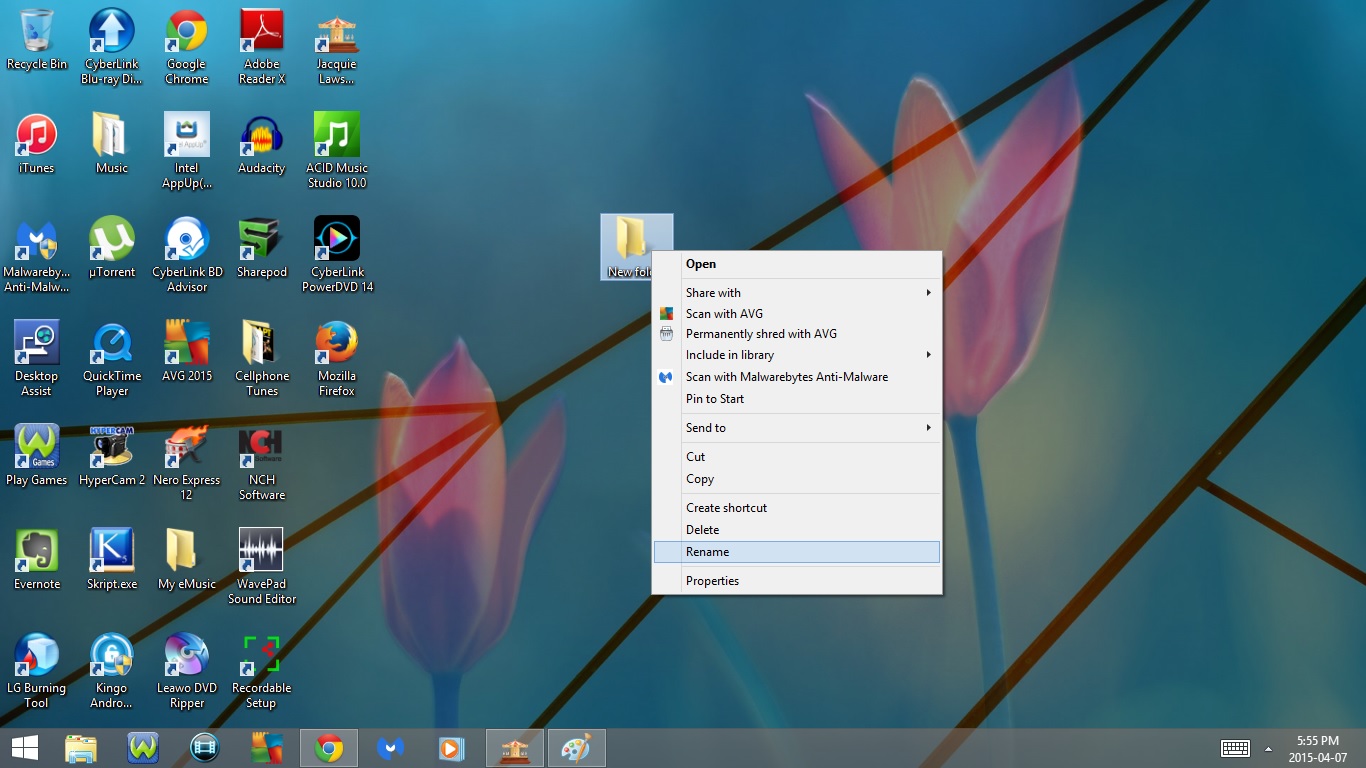
Task: Select the Google Chrome desktop shortcut
Action: coord(187,47)
